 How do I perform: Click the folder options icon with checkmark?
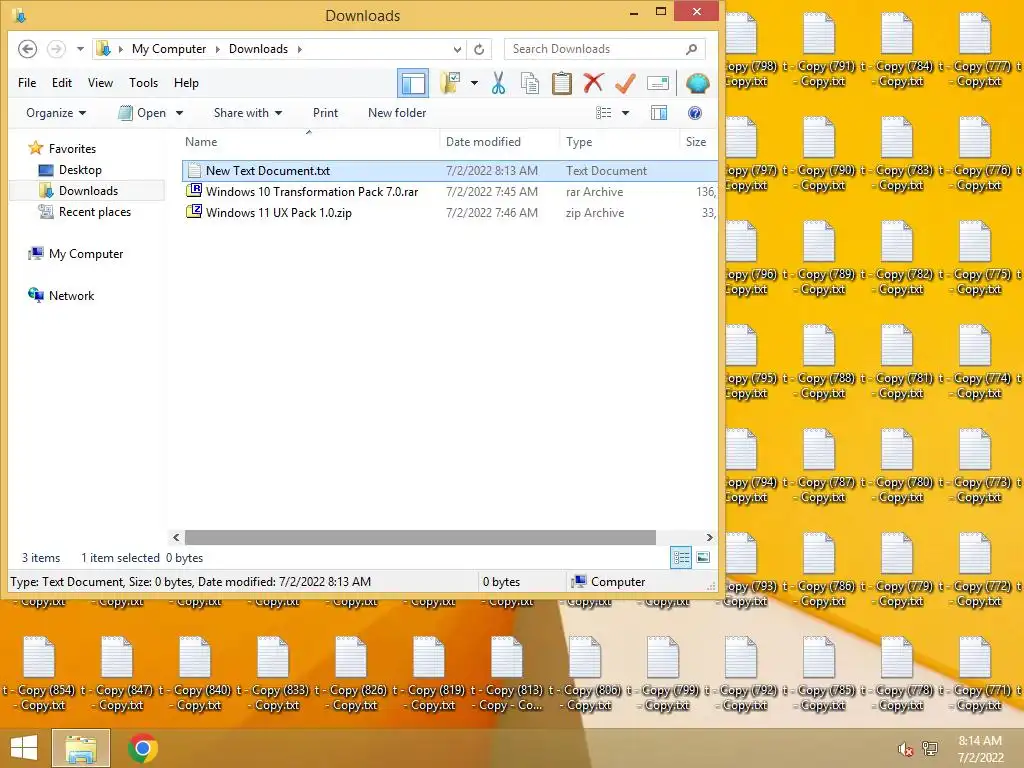click(451, 83)
